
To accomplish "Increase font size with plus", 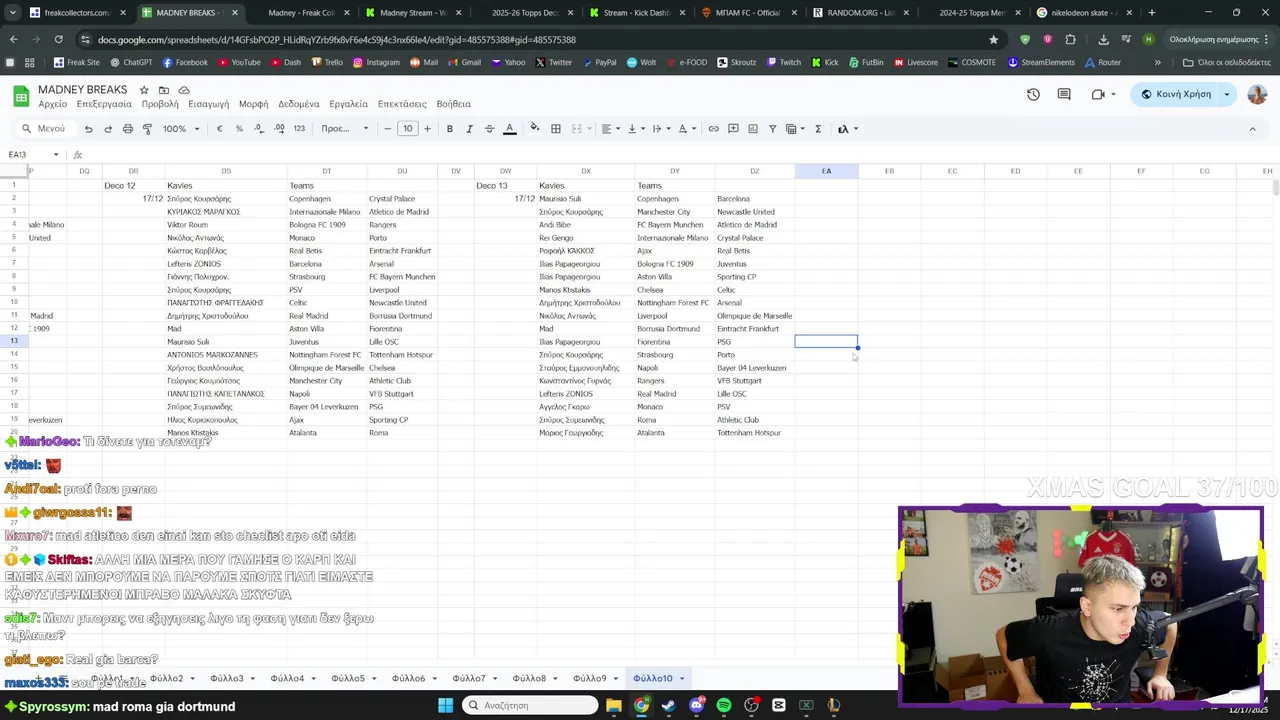I will 427,129.
